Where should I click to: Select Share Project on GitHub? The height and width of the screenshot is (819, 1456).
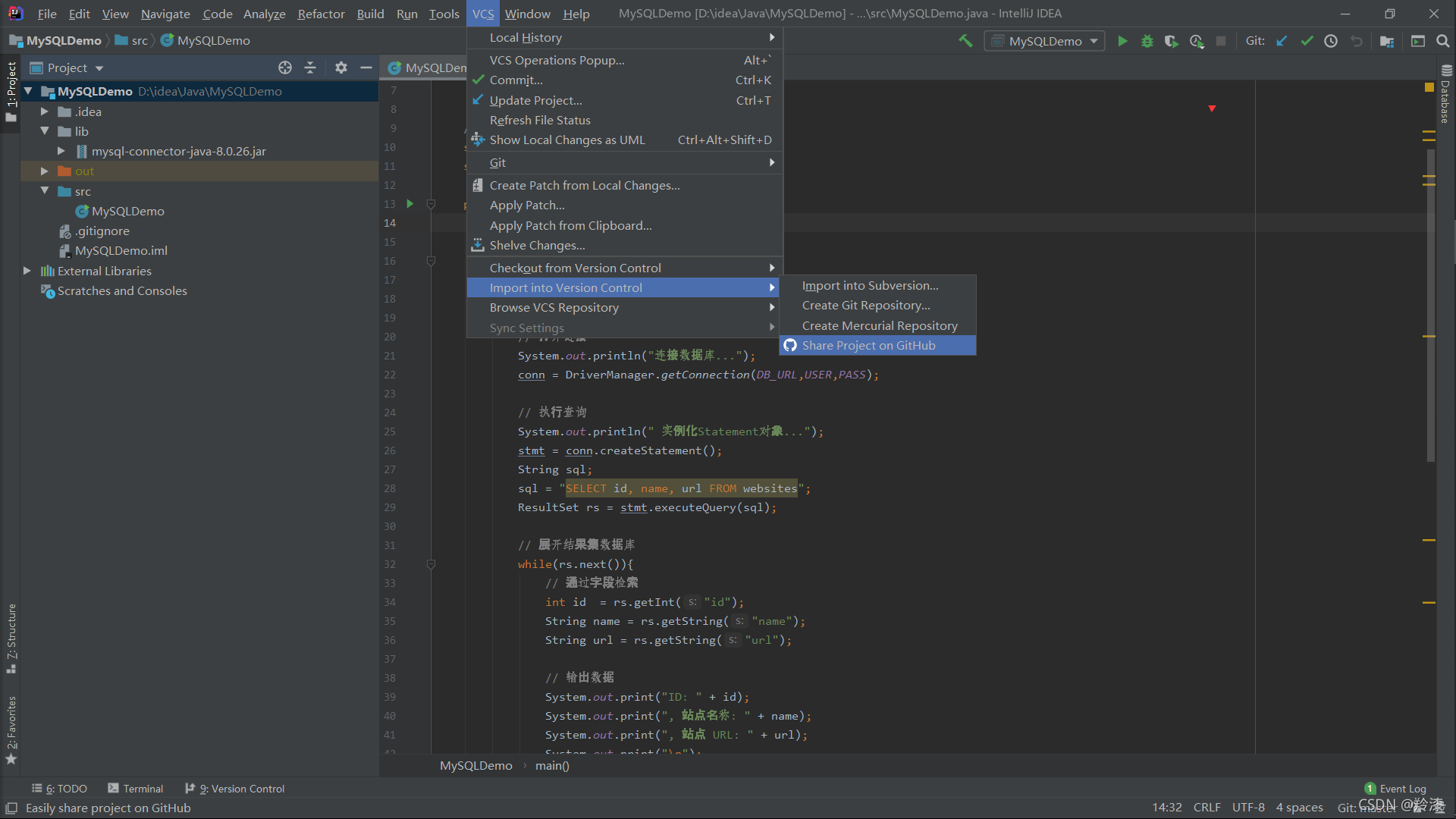click(x=868, y=346)
